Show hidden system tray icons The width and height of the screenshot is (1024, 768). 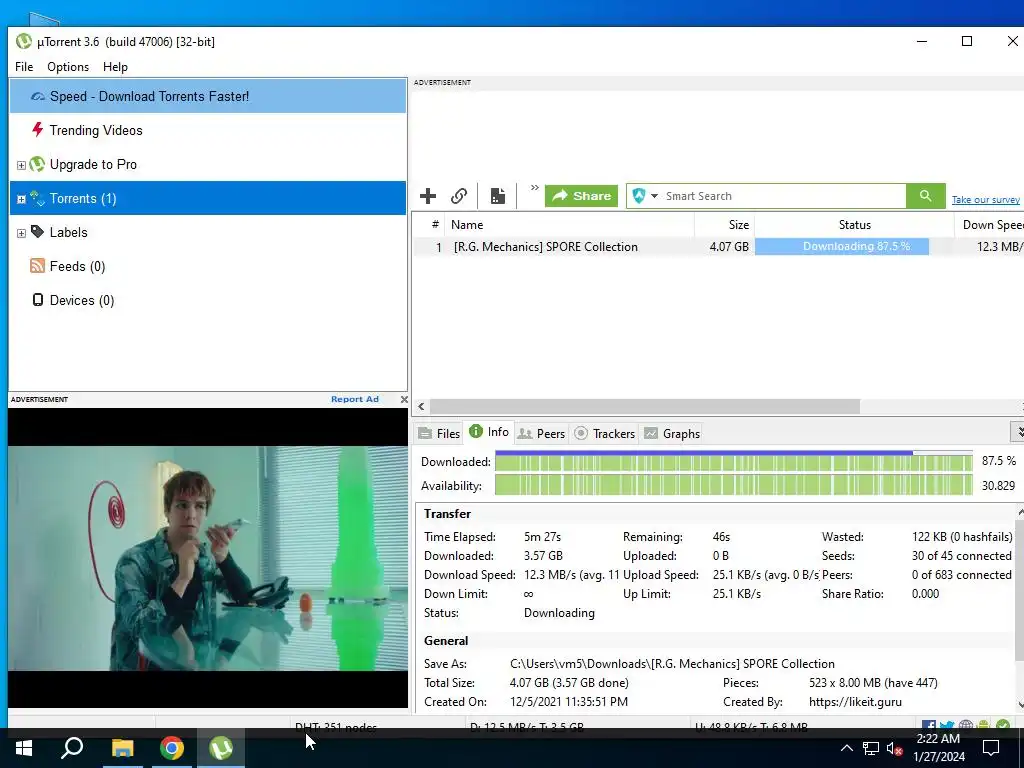[846, 748]
